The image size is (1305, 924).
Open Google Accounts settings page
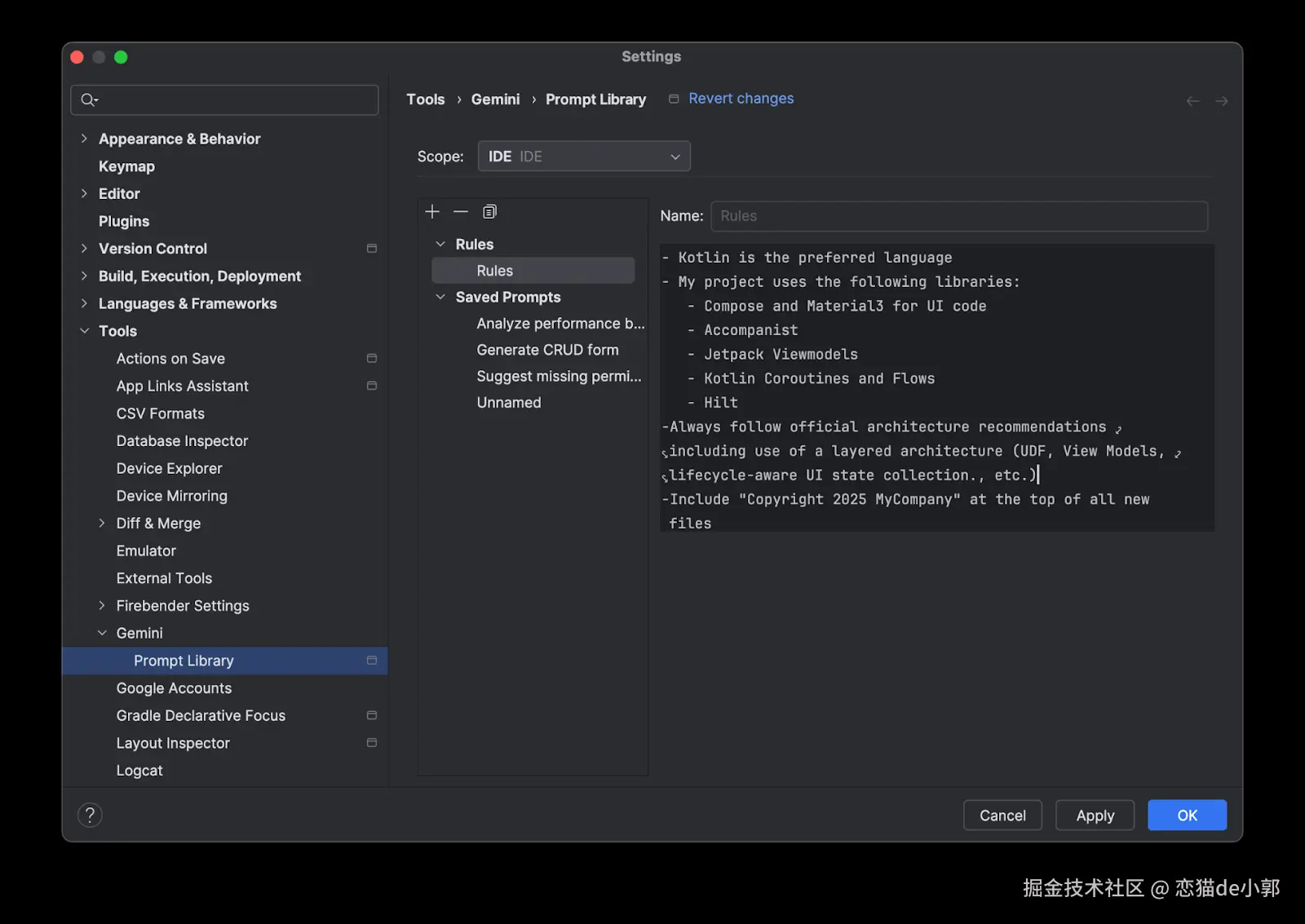pyautogui.click(x=174, y=688)
